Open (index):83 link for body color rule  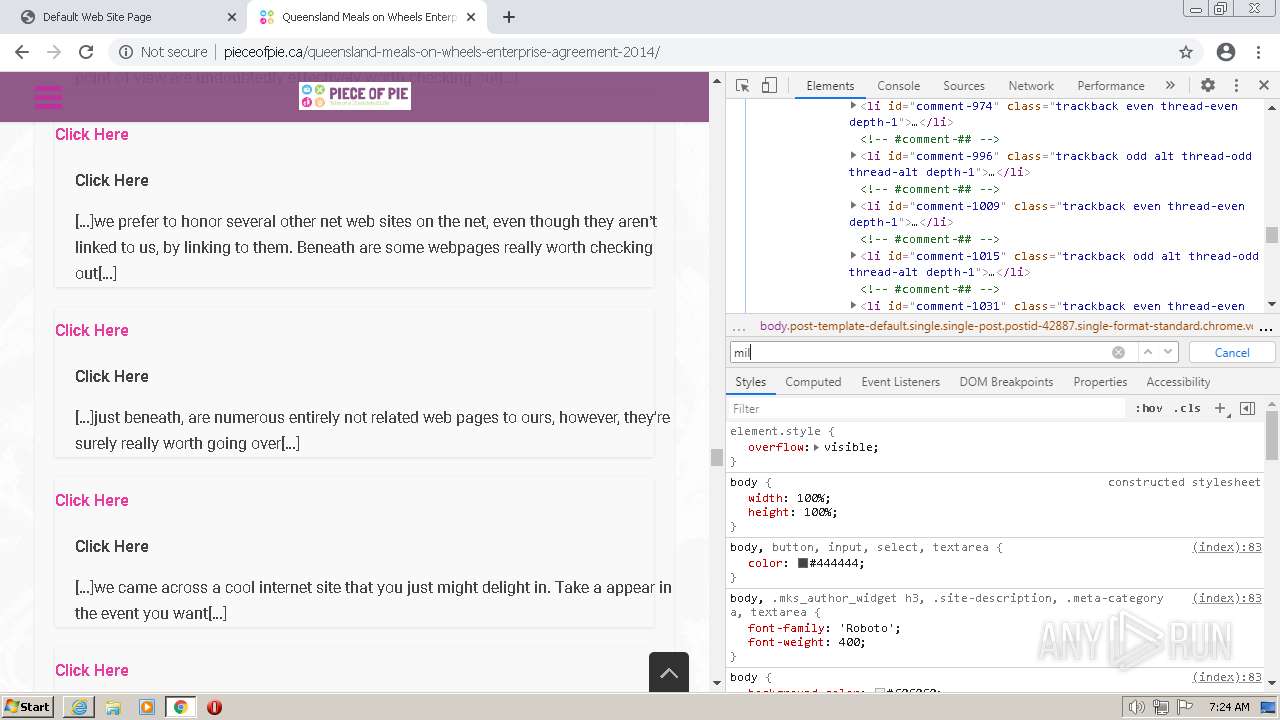click(1226, 547)
